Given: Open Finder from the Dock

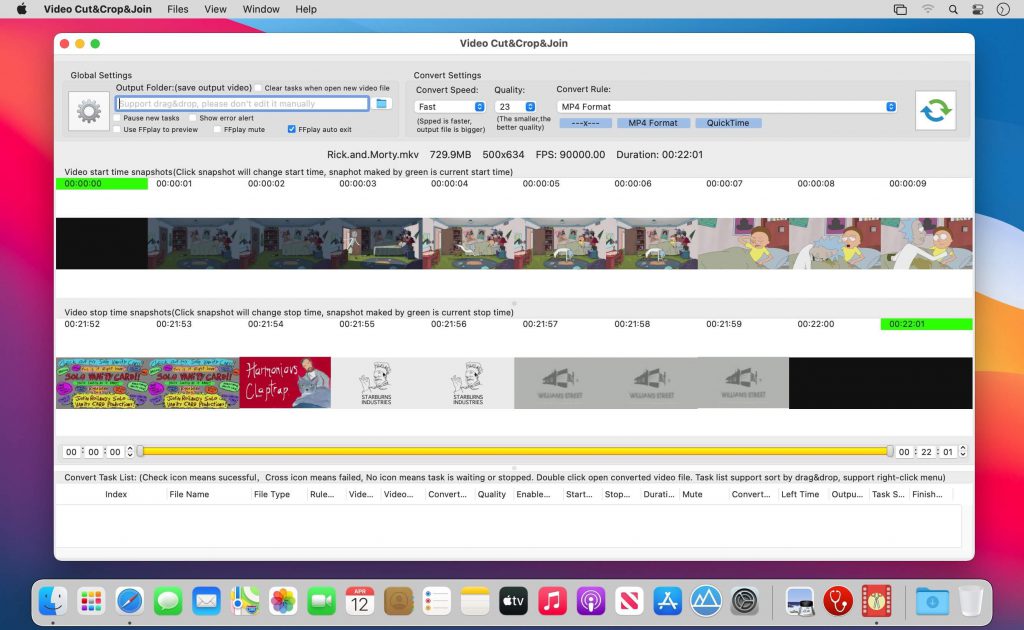Looking at the screenshot, I should click(x=54, y=601).
